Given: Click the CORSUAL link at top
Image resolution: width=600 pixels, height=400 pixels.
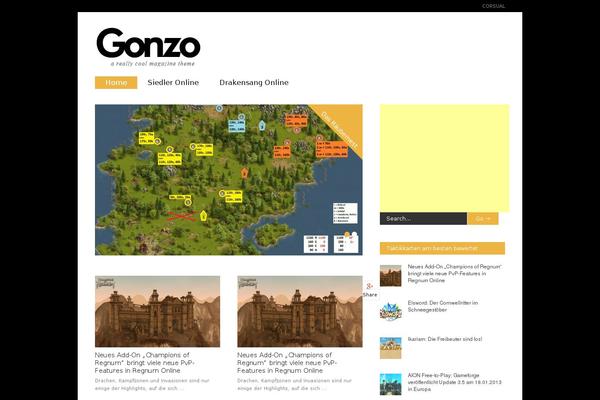Looking at the screenshot, I should click(x=493, y=6).
